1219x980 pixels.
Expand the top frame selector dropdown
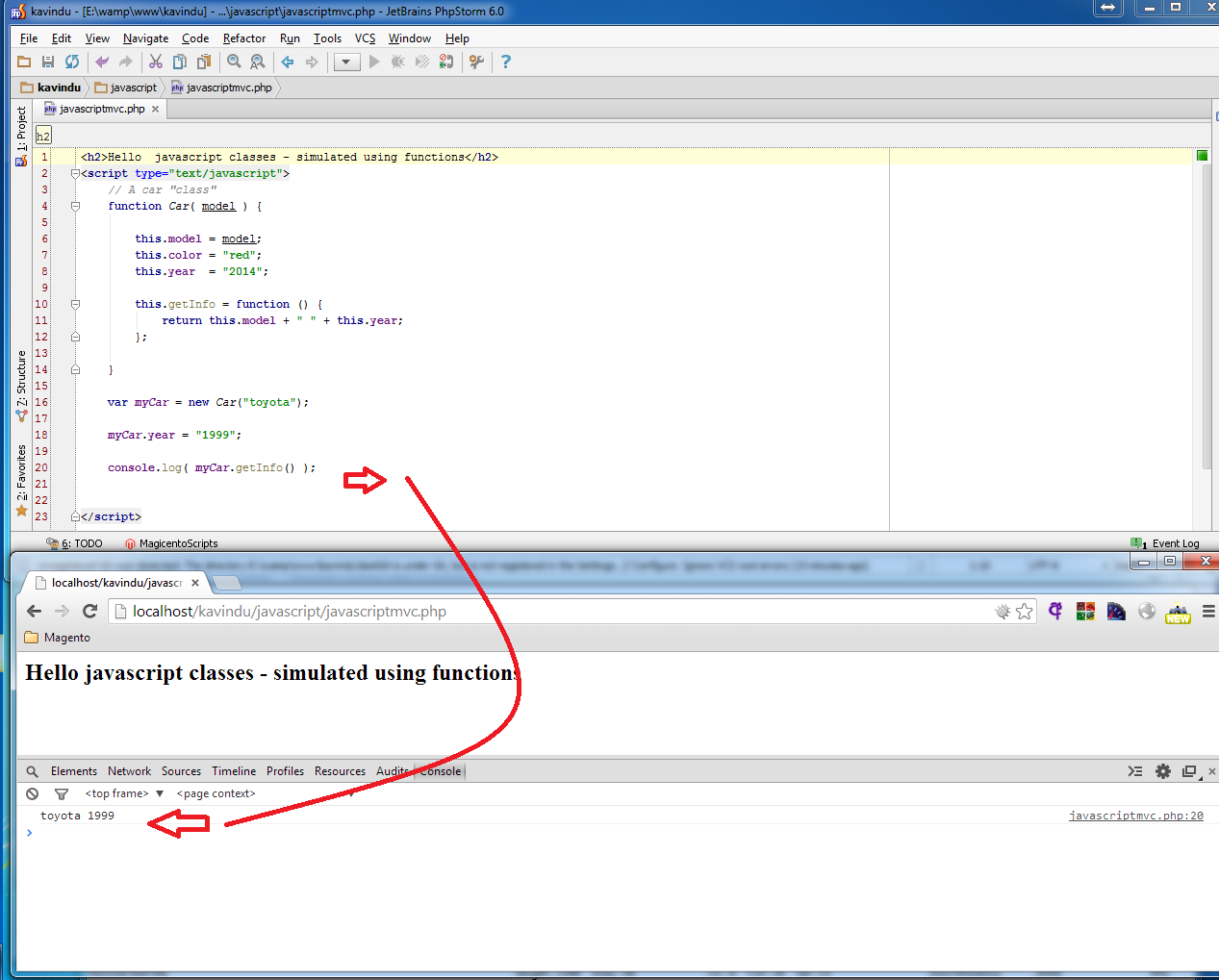point(124,793)
